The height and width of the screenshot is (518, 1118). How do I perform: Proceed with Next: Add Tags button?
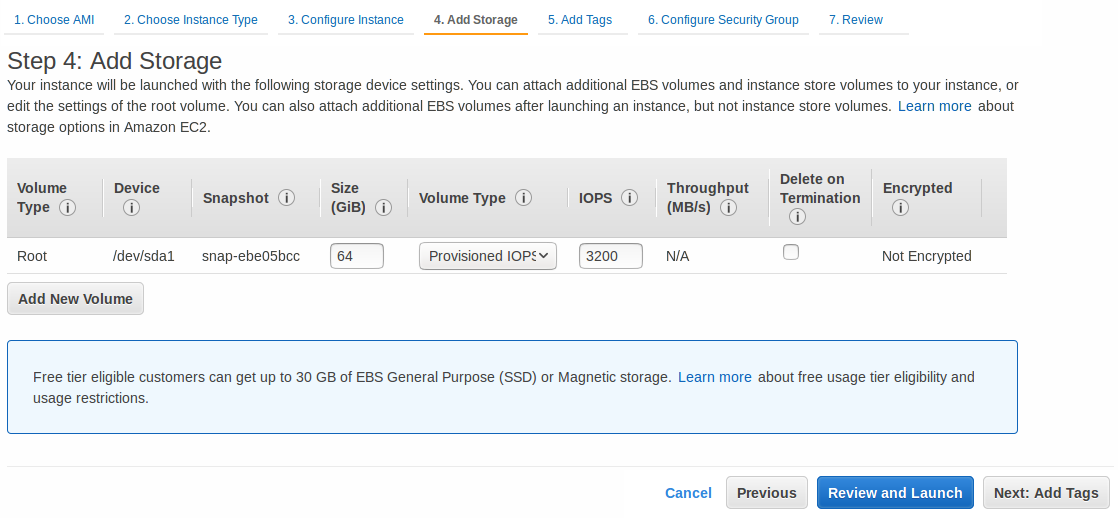pos(1046,493)
